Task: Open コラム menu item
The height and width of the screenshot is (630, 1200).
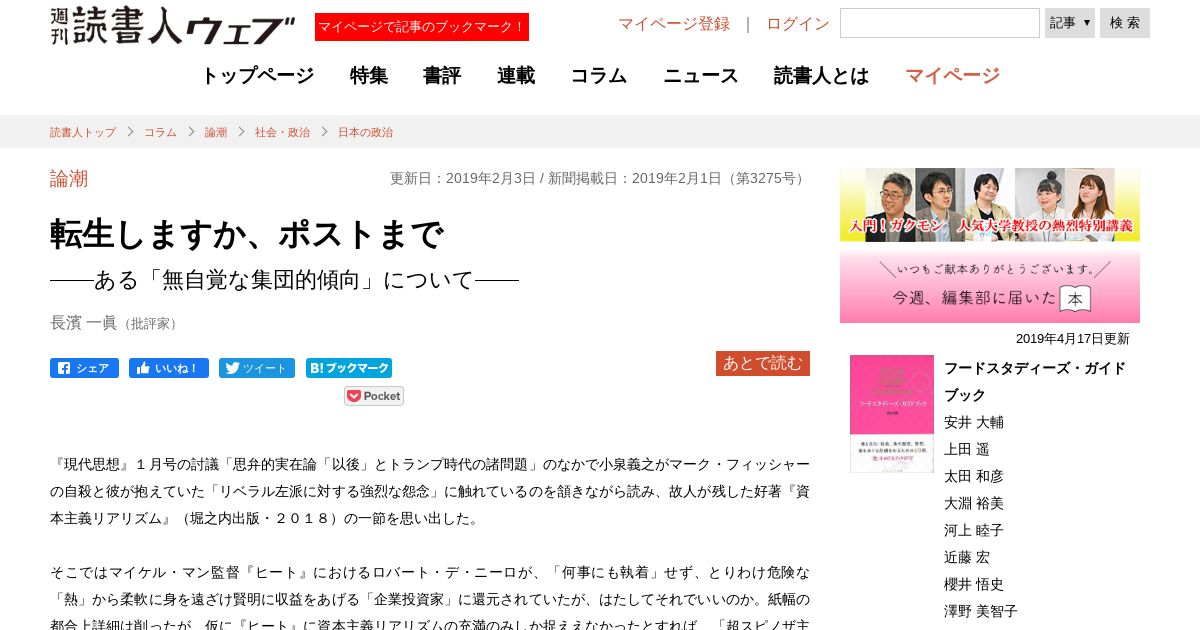Action: pos(599,76)
